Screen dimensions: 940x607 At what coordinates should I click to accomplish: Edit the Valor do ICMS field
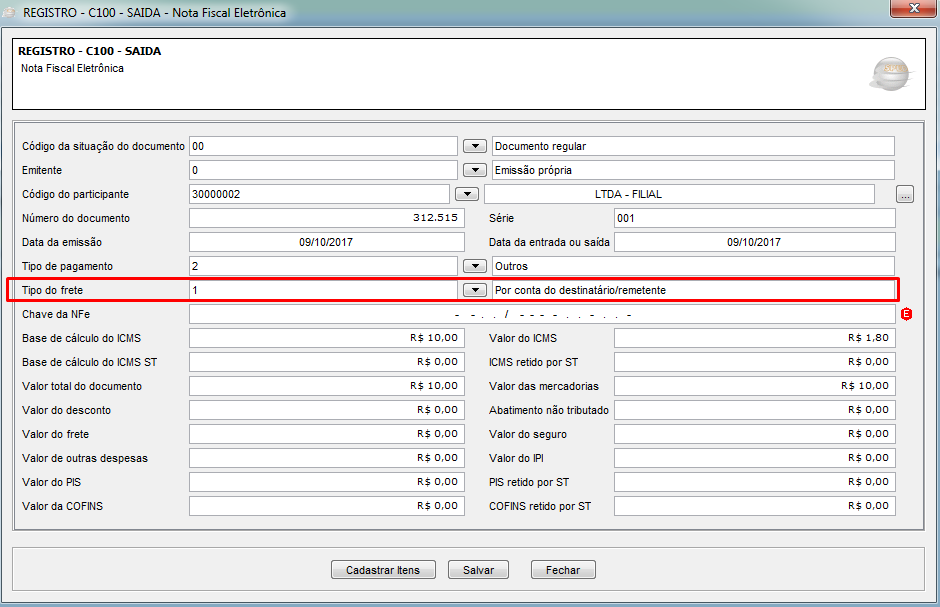coord(754,338)
